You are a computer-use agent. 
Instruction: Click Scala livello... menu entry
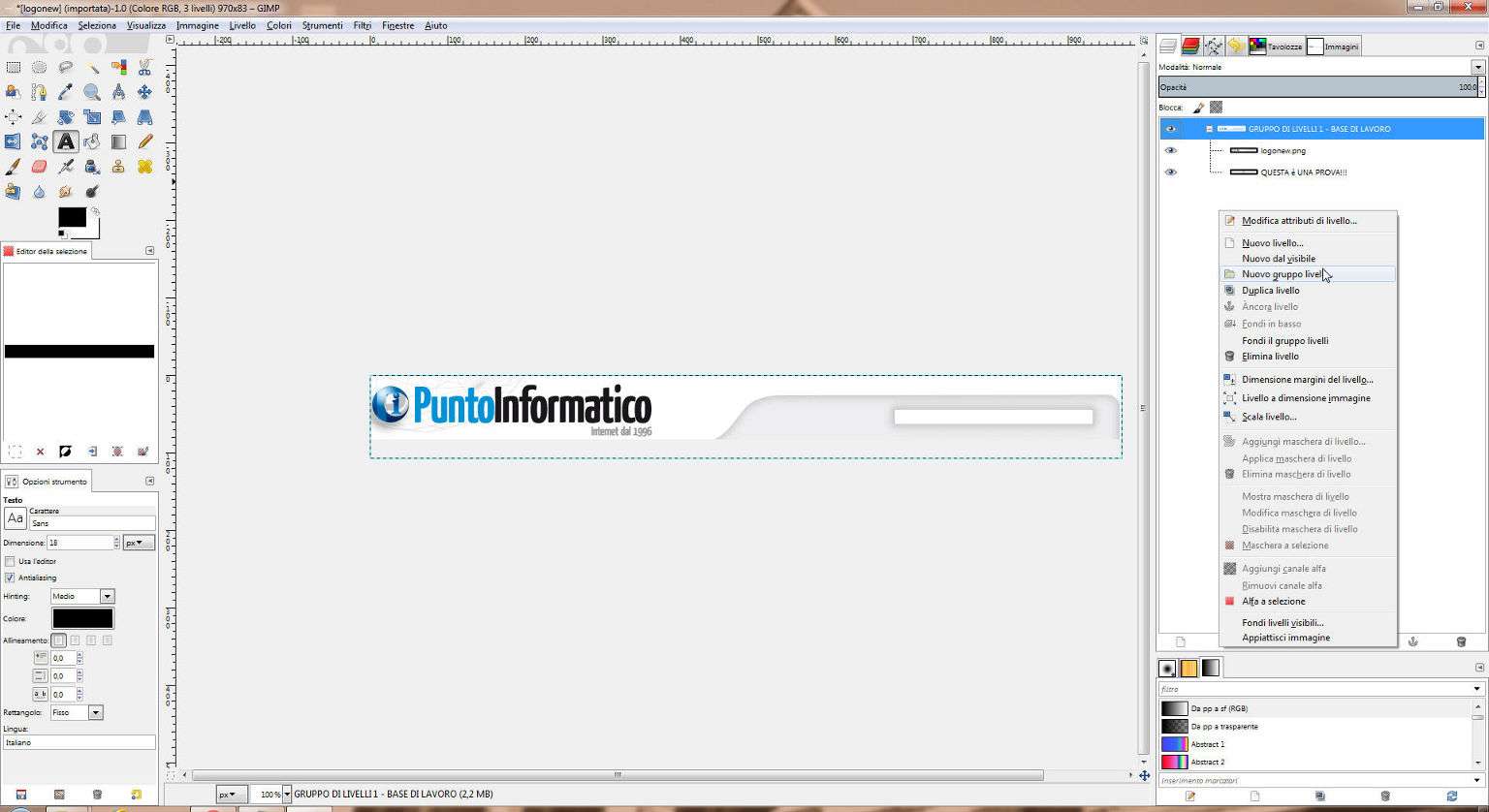point(1307,417)
